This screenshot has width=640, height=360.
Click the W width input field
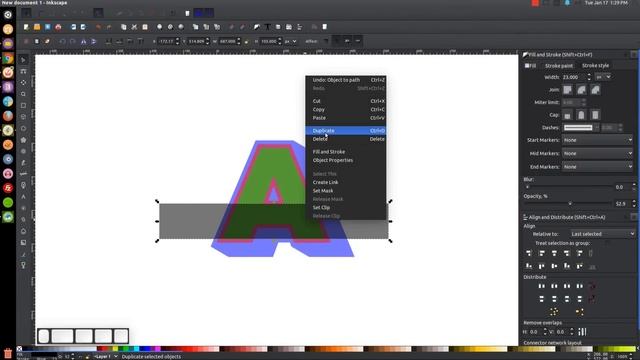tap(229, 41)
